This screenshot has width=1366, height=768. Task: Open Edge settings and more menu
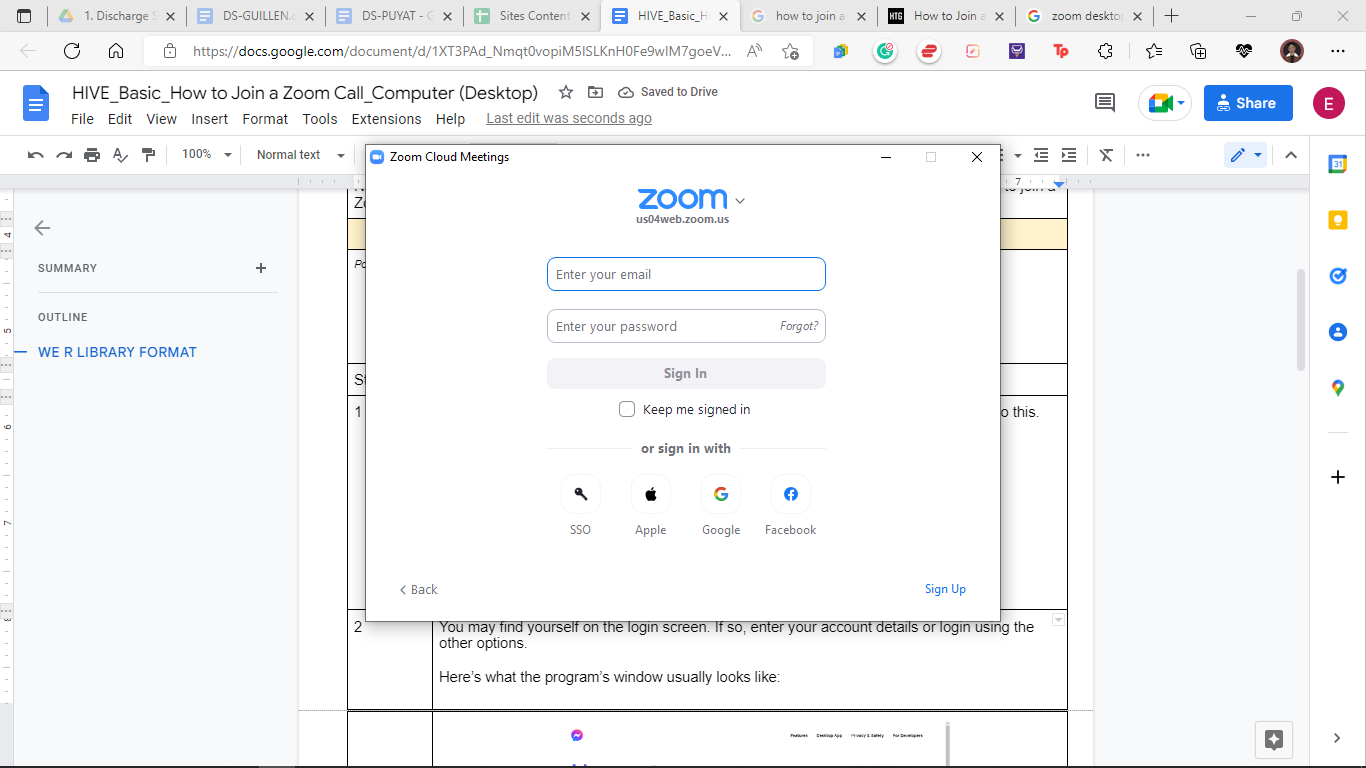[1338, 51]
